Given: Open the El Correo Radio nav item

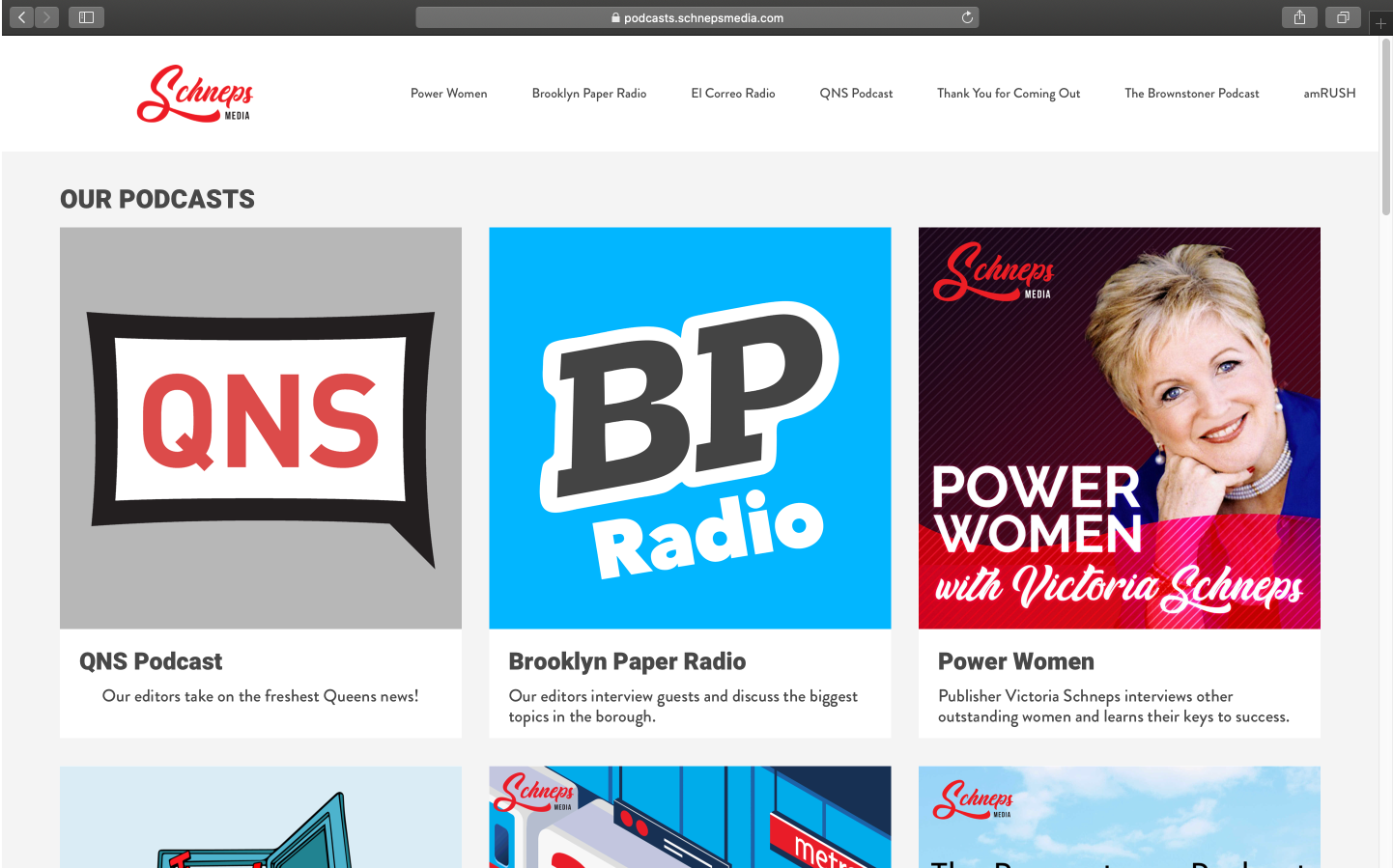Looking at the screenshot, I should click(733, 94).
